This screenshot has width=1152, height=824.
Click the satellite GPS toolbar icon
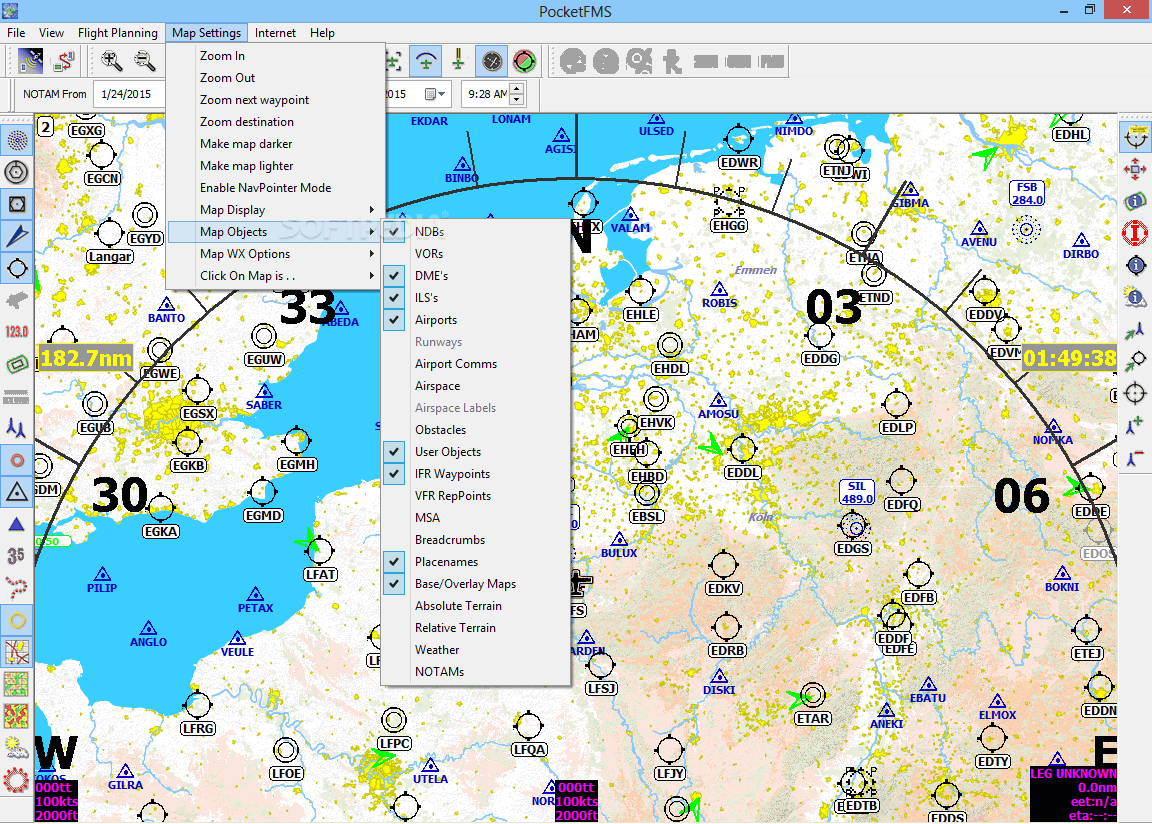pyautogui.click(x=30, y=61)
